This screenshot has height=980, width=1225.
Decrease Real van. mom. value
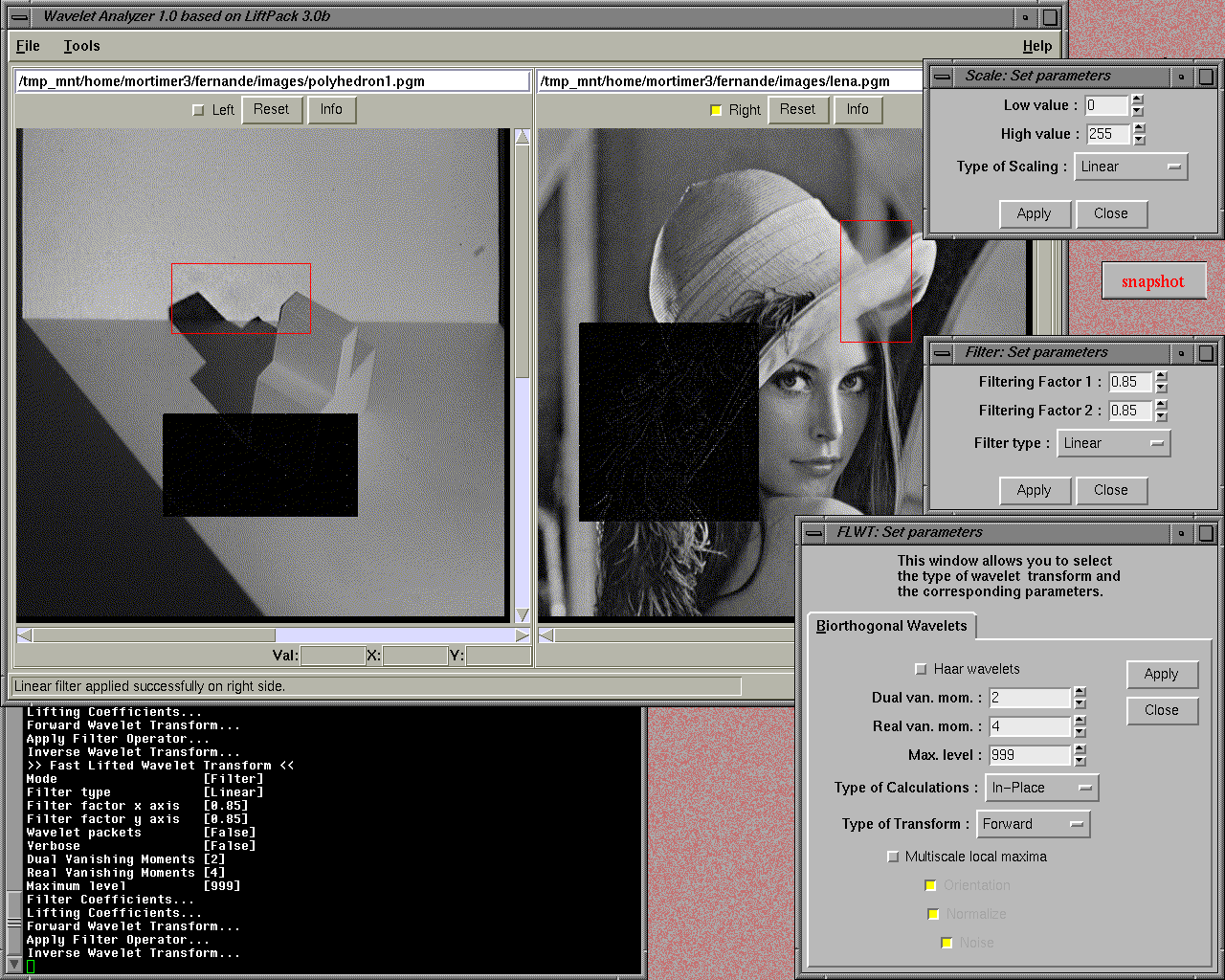tap(1080, 732)
